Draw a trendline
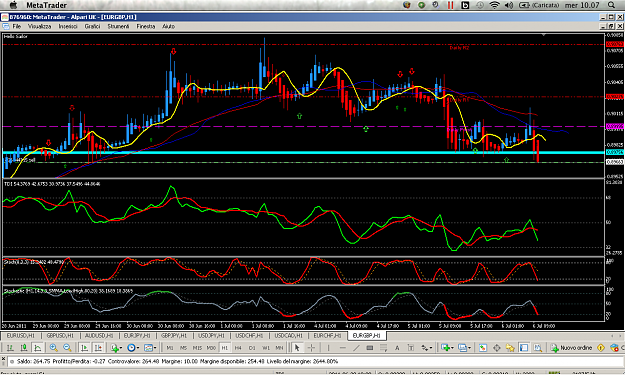 (356, 348)
